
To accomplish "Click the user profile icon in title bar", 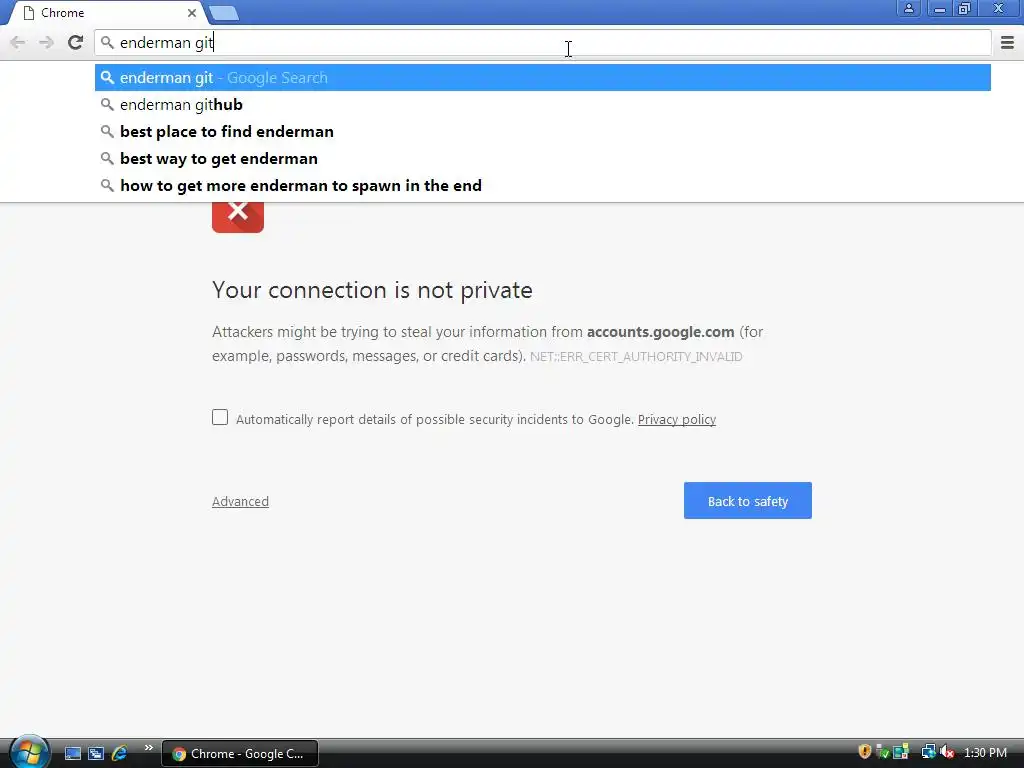I will [x=908, y=8].
